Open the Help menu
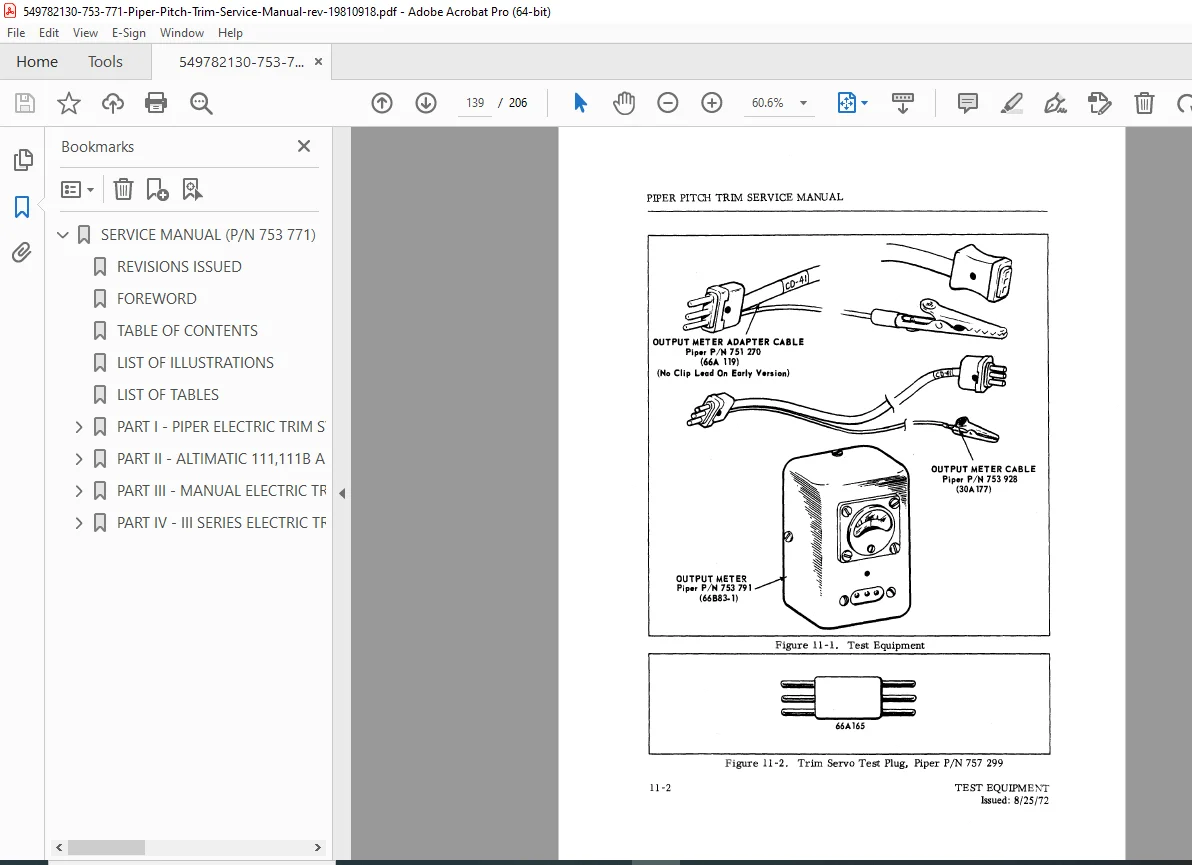Screen dimensions: 1192x865 click(x=230, y=33)
